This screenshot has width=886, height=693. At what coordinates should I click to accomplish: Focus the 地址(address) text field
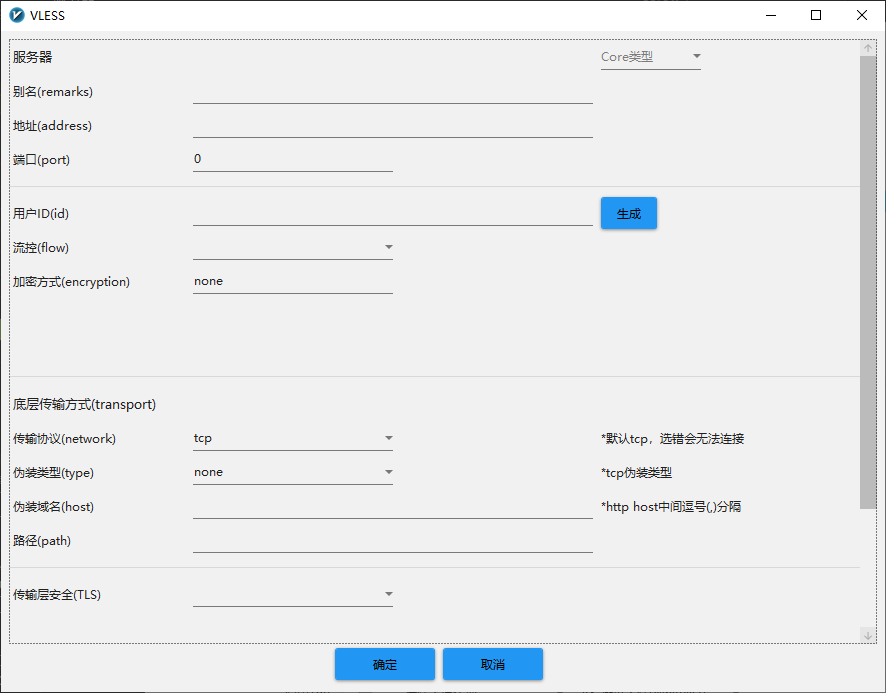click(x=392, y=126)
